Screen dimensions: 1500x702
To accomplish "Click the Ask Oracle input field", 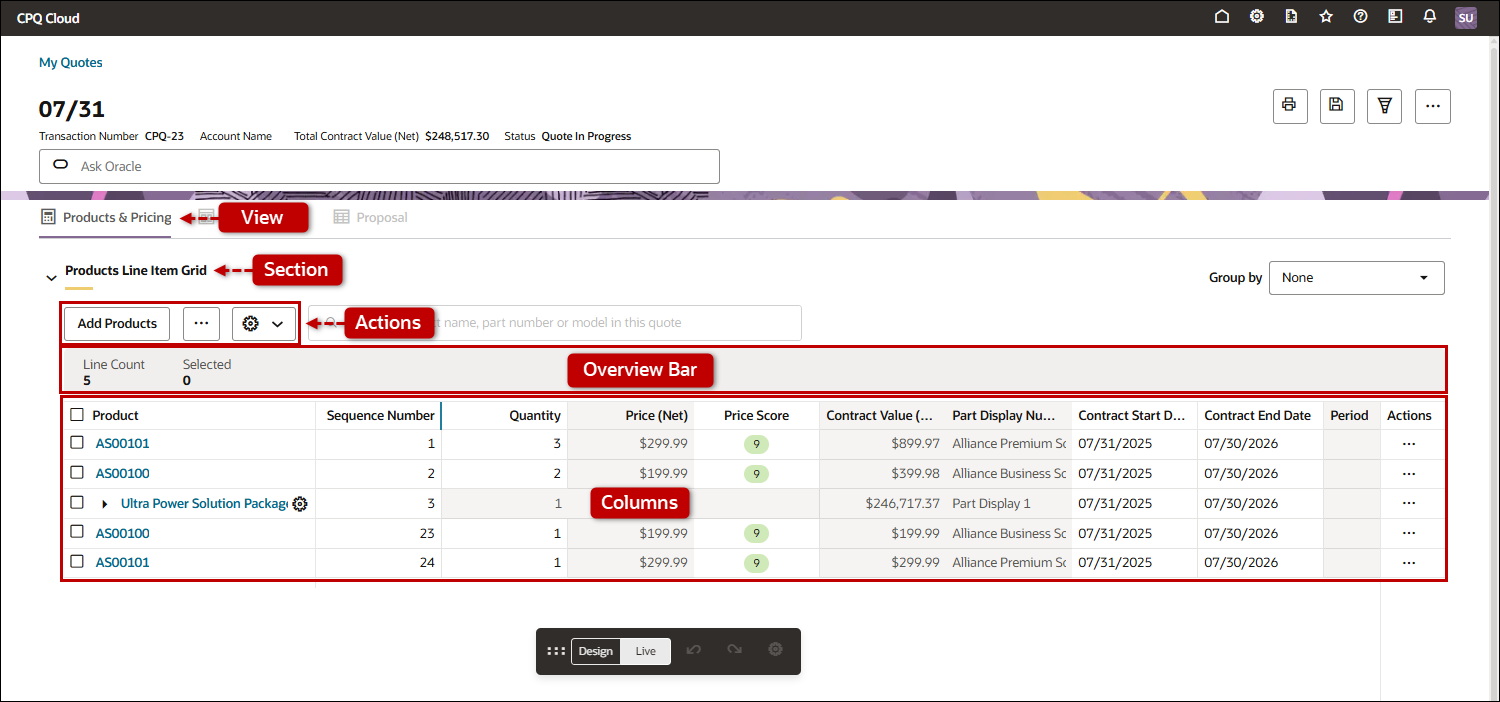I will pyautogui.click(x=379, y=166).
